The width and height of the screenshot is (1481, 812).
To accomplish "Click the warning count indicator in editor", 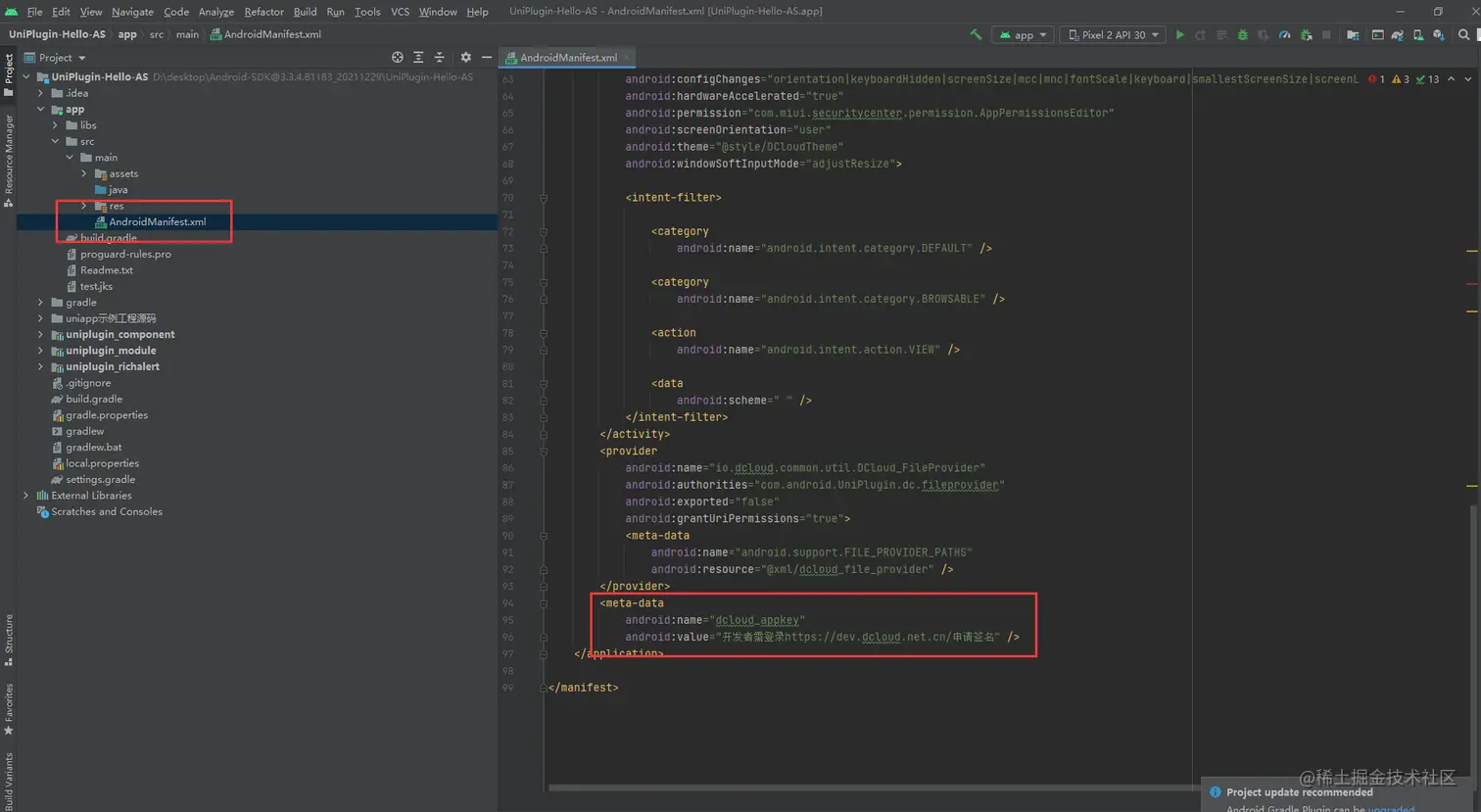I will (x=1401, y=79).
